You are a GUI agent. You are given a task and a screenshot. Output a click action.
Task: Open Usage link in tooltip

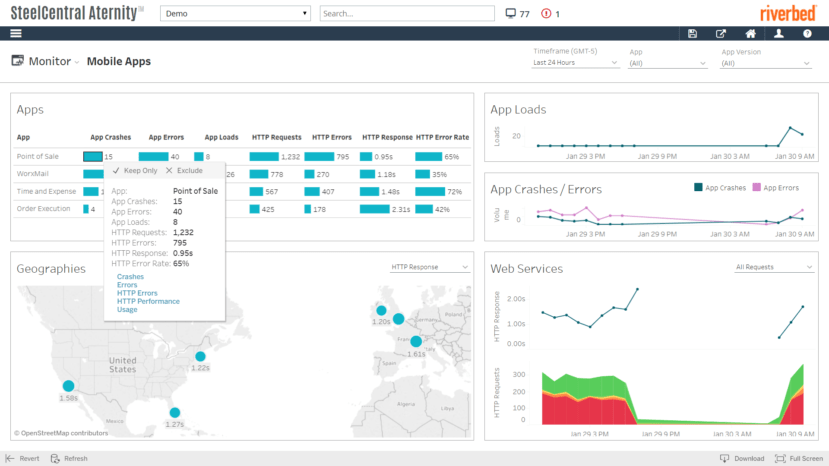coord(127,309)
